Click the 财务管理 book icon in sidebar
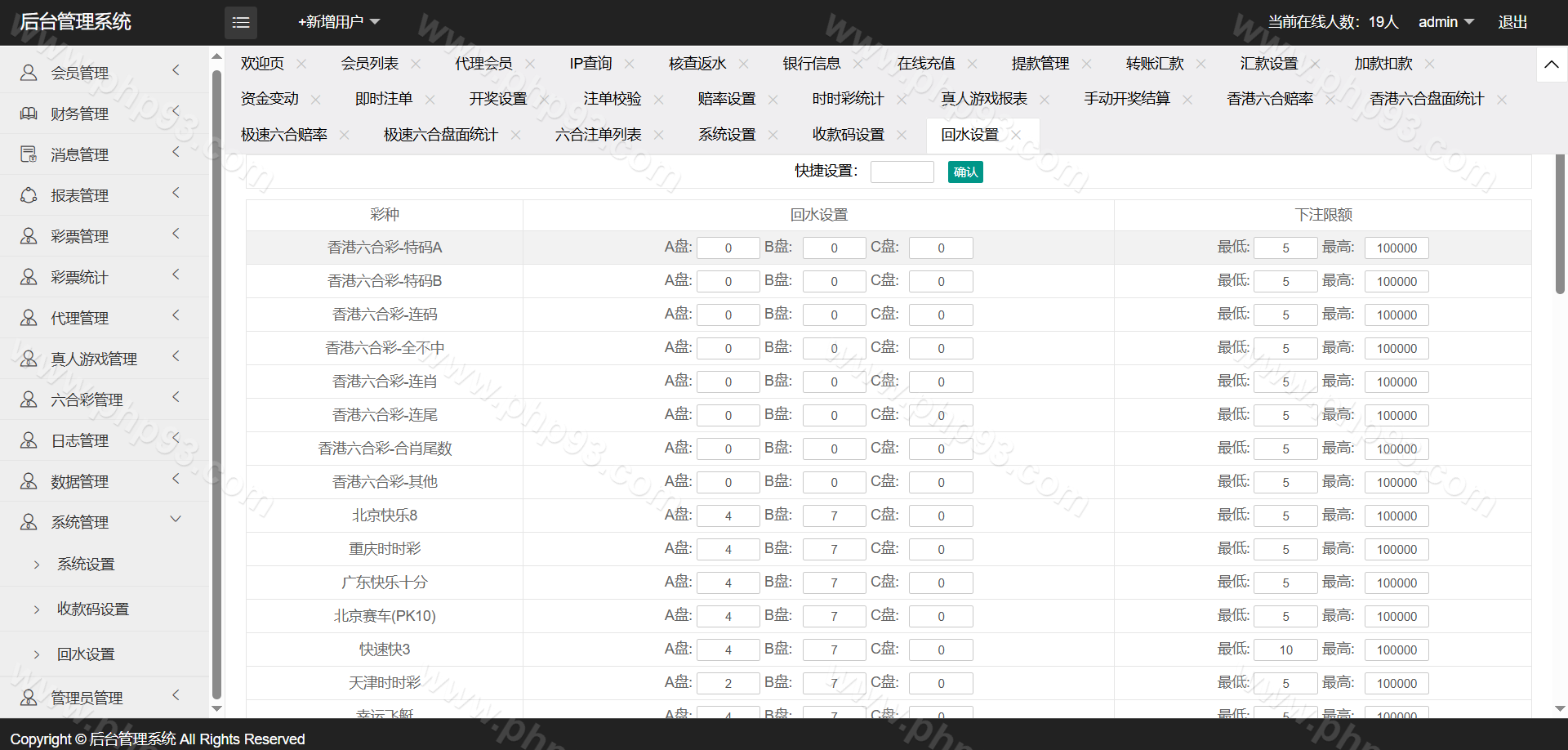1568x750 pixels. click(29, 114)
